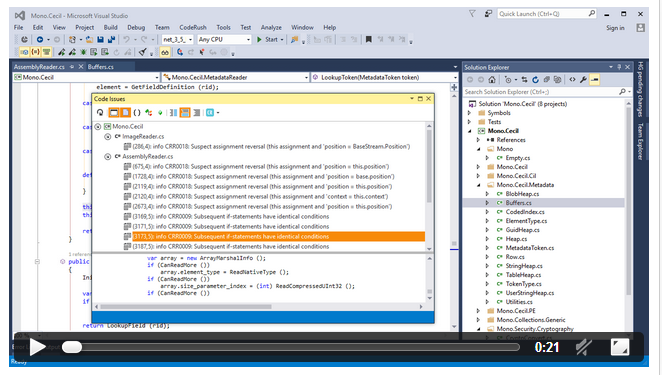Click the green bug debug-test icon
This screenshot has height=375, width=662.
pos(83,52)
